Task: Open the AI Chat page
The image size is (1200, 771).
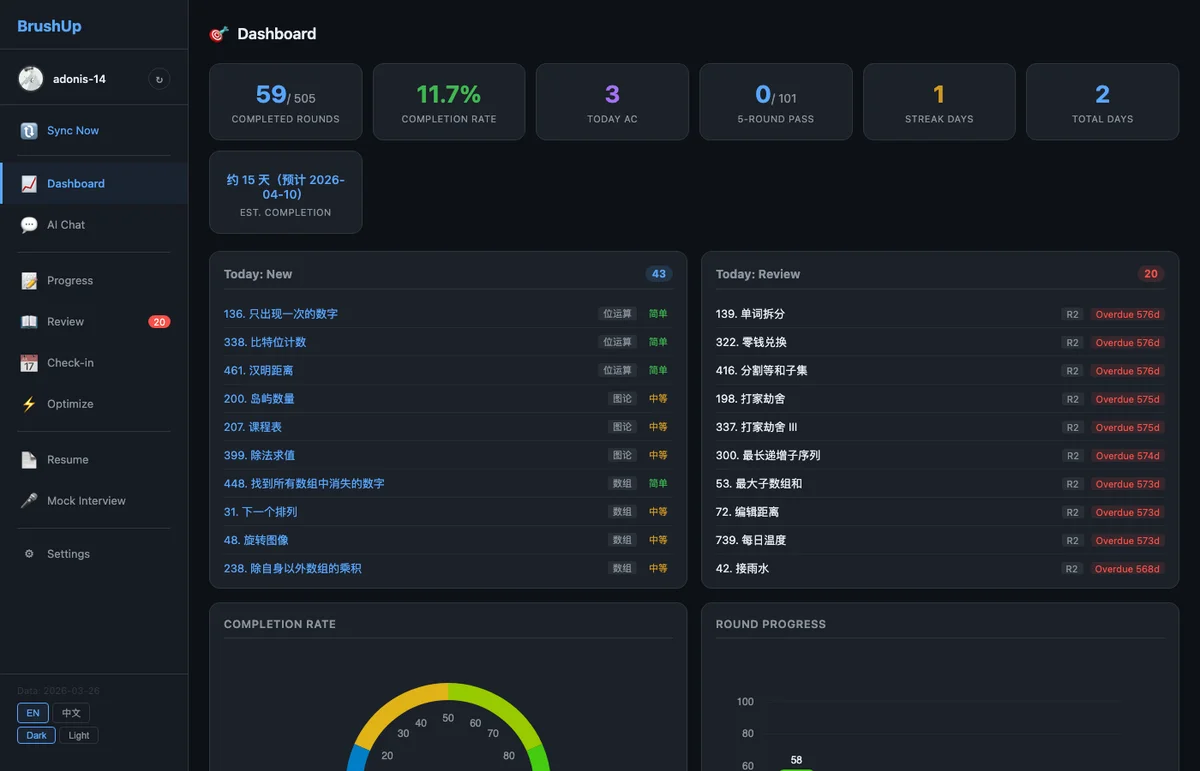Action: 94,225
